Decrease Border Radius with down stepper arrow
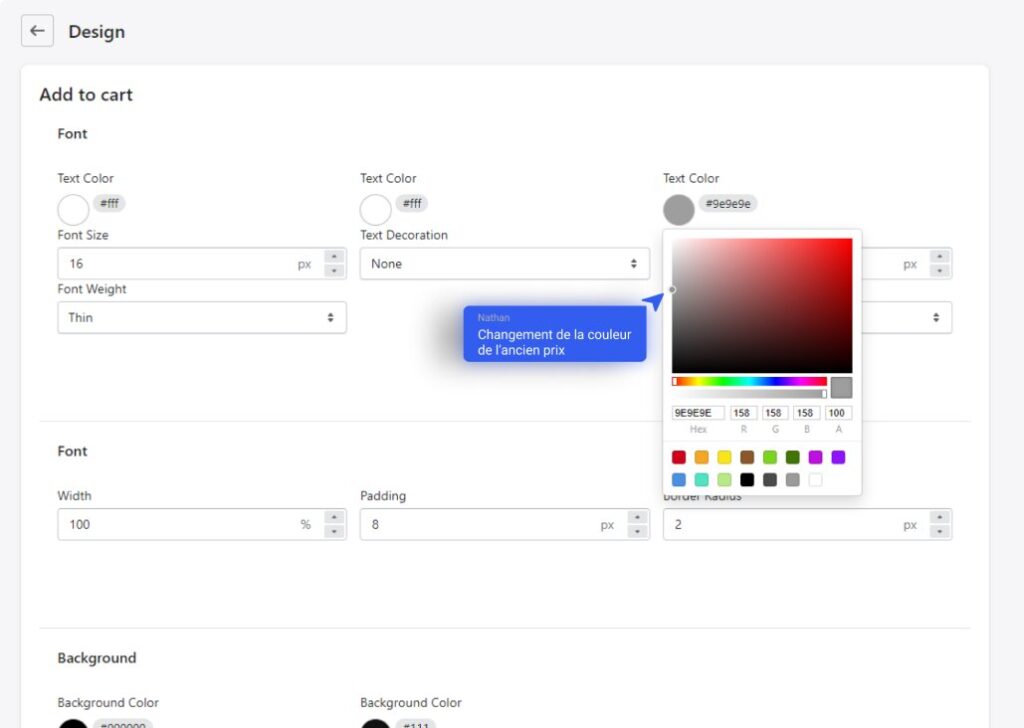Image resolution: width=1024 pixels, height=728 pixels. pos(939,531)
